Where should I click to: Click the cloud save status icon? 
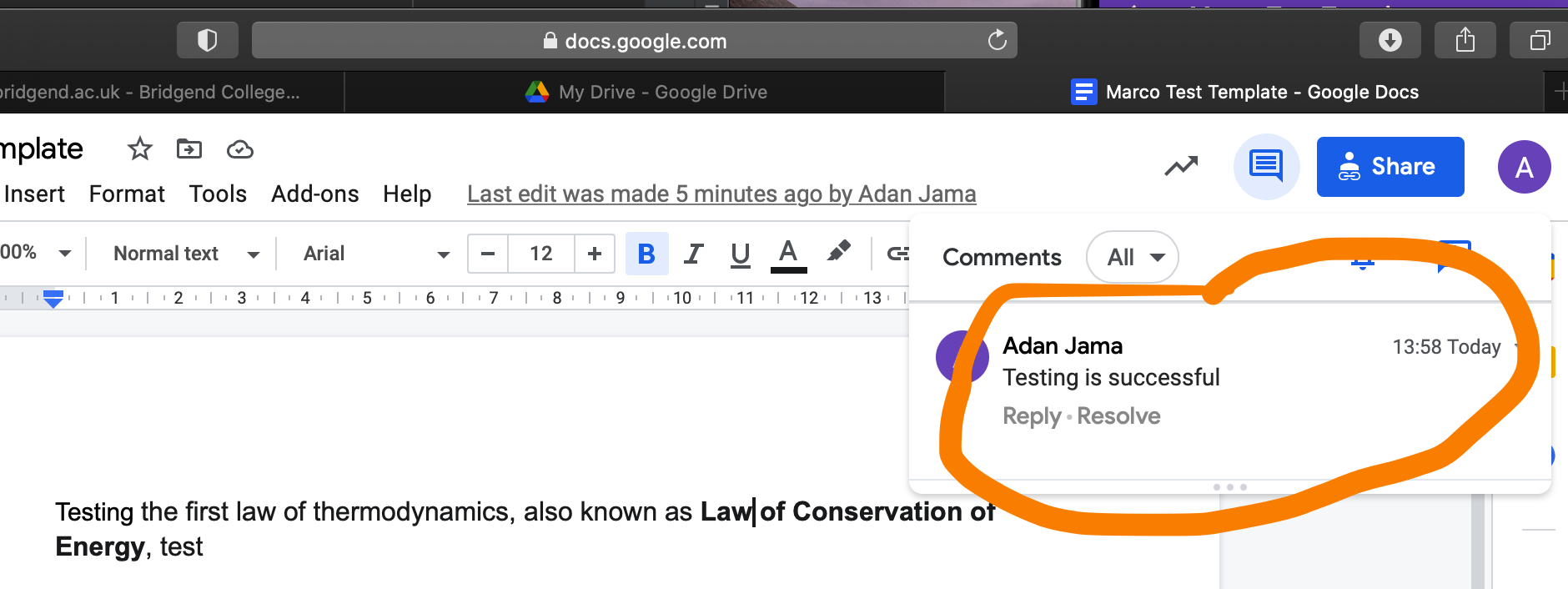point(240,149)
